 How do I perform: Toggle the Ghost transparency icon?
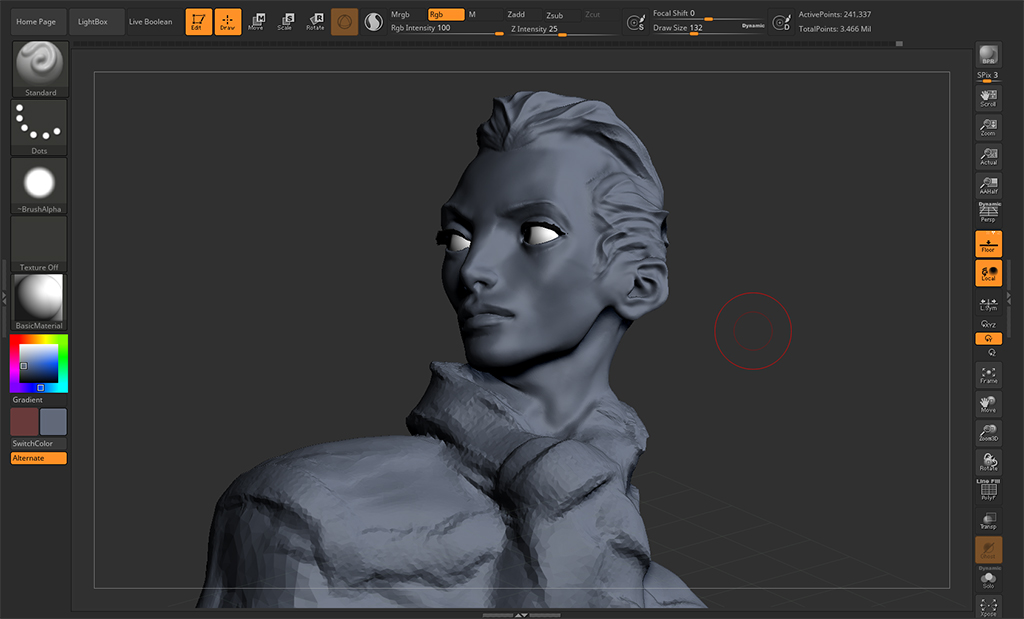click(x=988, y=549)
